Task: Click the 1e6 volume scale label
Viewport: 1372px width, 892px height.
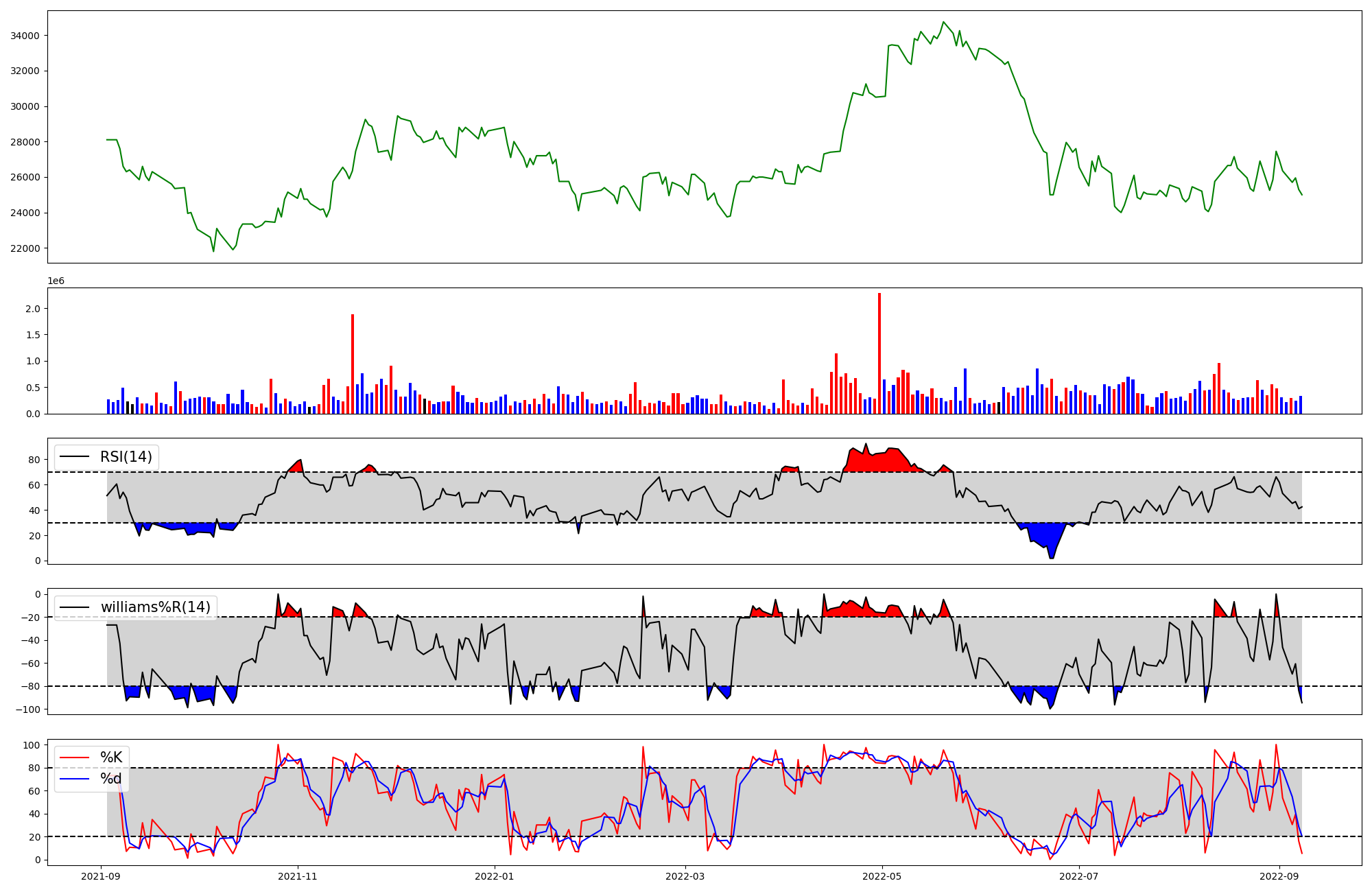Action: click(x=56, y=281)
